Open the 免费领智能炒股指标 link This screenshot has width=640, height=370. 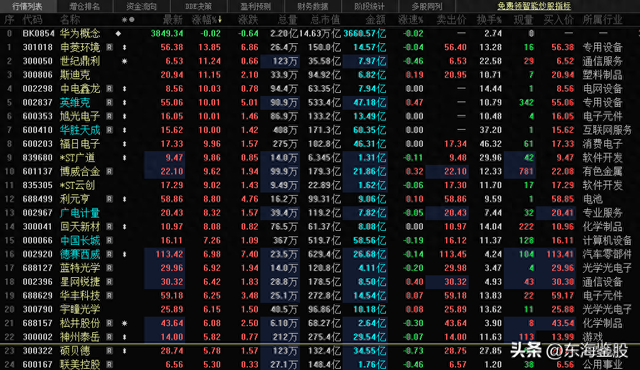click(x=534, y=6)
